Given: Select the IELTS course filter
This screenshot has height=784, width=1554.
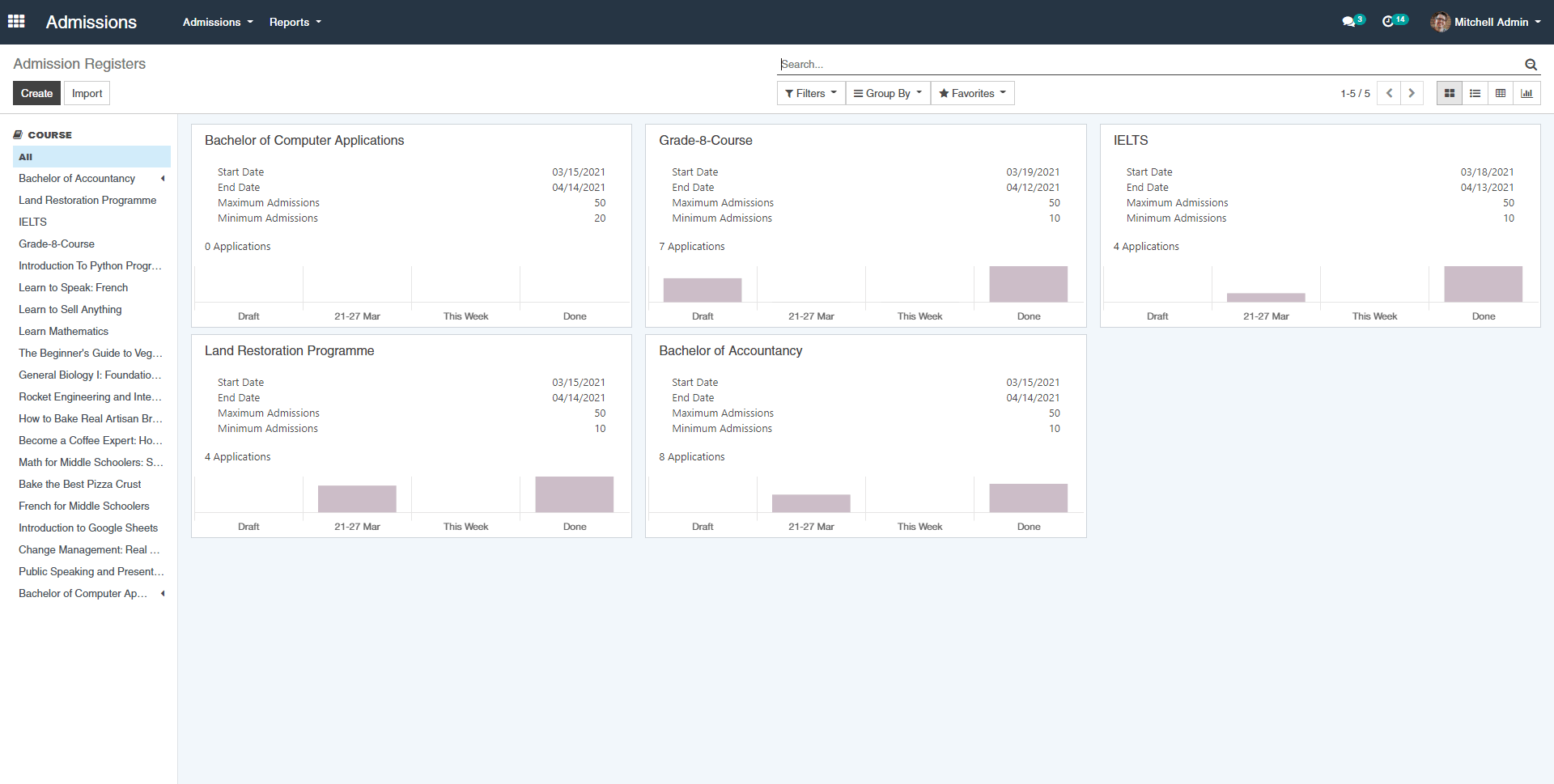Looking at the screenshot, I should [32, 222].
